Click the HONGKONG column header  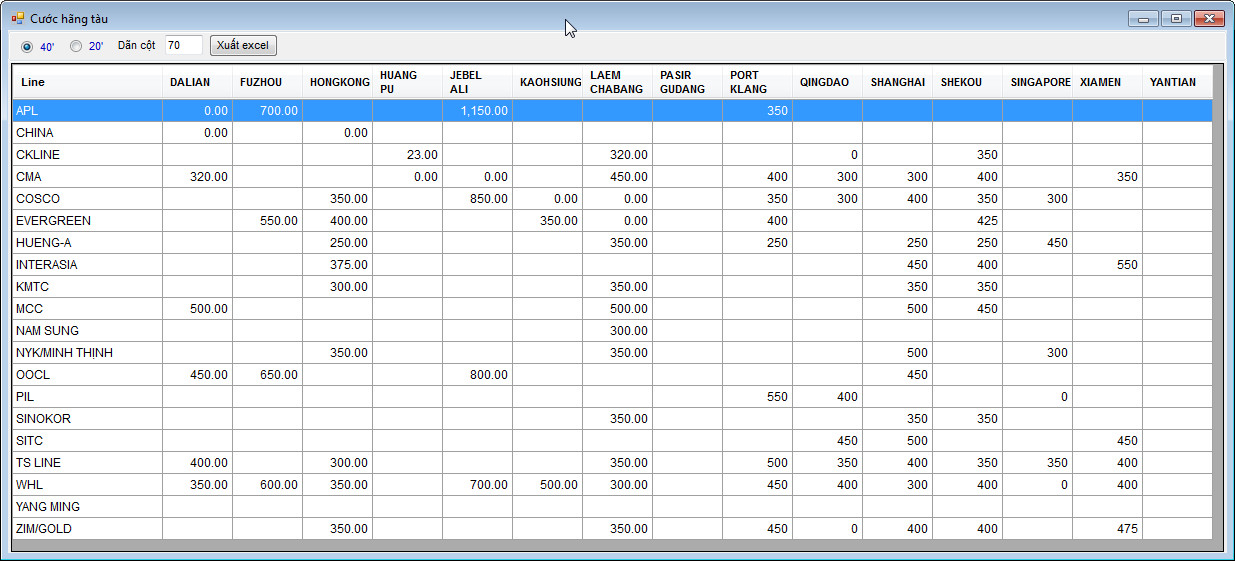337,82
